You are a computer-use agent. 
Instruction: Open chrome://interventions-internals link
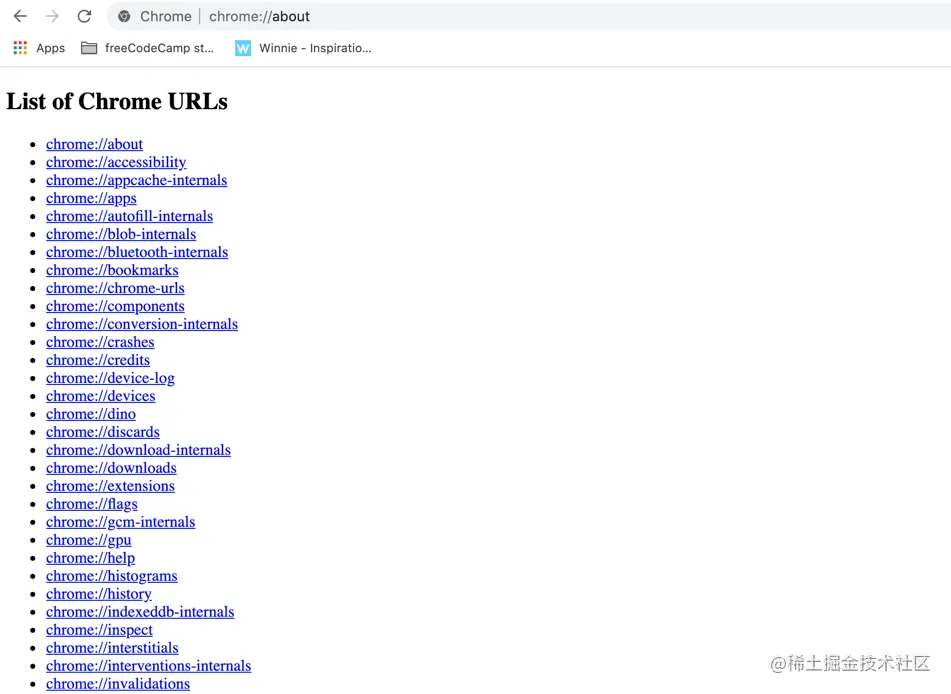(149, 666)
